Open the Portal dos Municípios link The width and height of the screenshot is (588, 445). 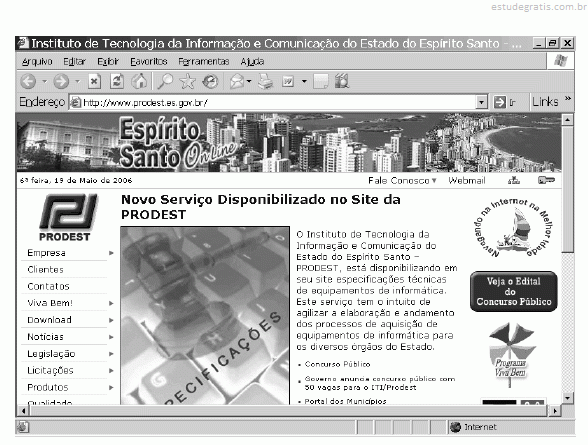click(x=345, y=401)
